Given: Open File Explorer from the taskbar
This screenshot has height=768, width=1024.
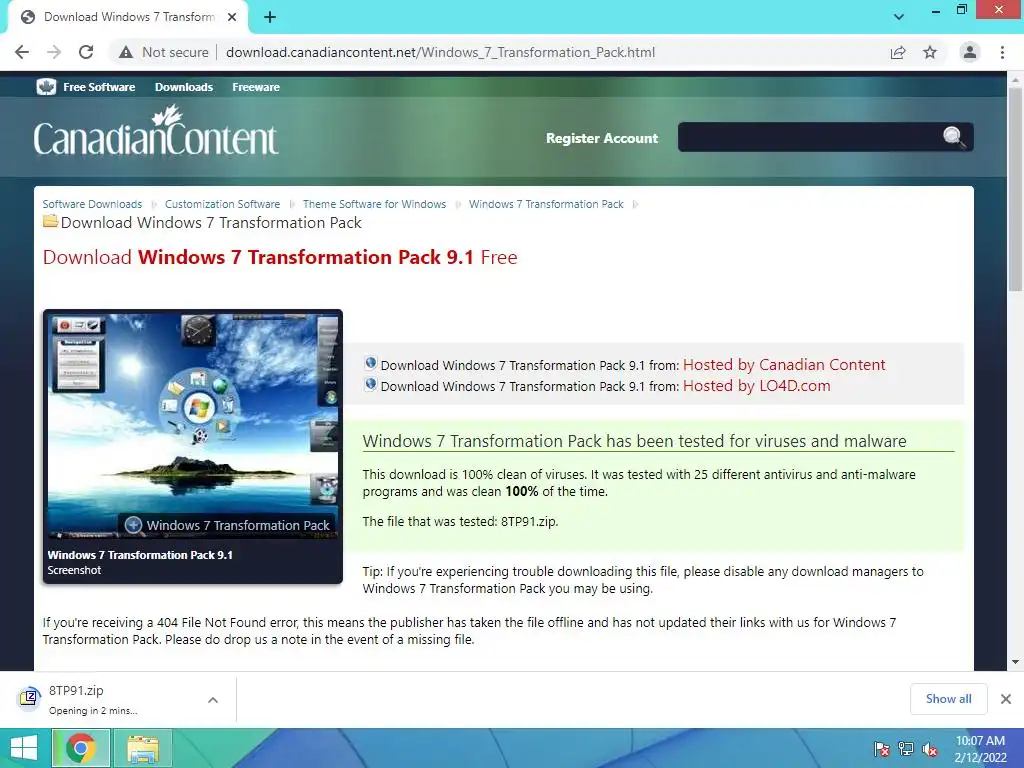Looking at the screenshot, I should 143,748.
